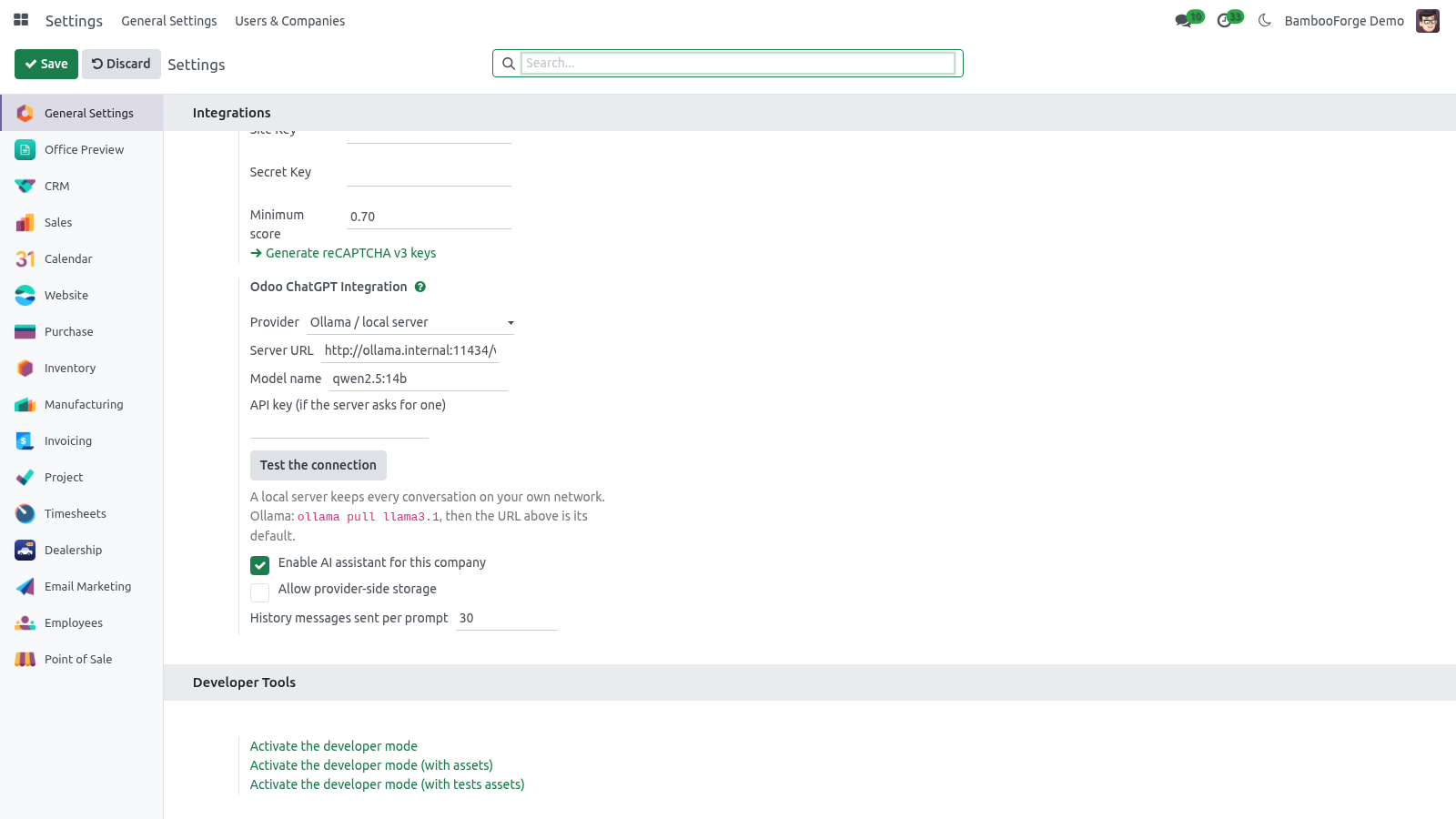
Task: Open the General Settings sidebar icon
Action: coord(25,113)
